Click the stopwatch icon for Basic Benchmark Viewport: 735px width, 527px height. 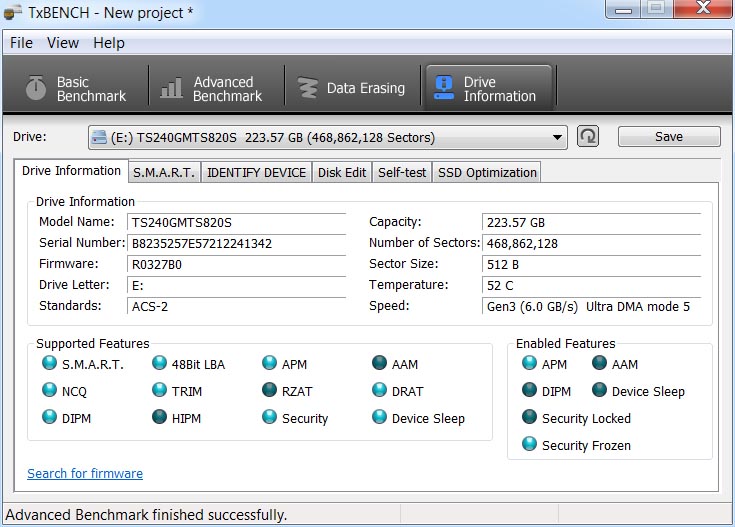click(36, 88)
